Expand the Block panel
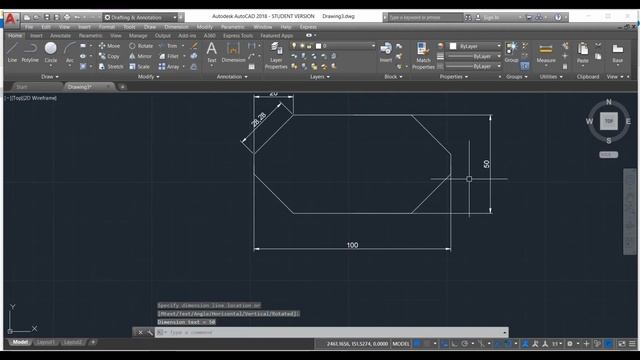Viewport: 640px width, 360px height. (393, 77)
